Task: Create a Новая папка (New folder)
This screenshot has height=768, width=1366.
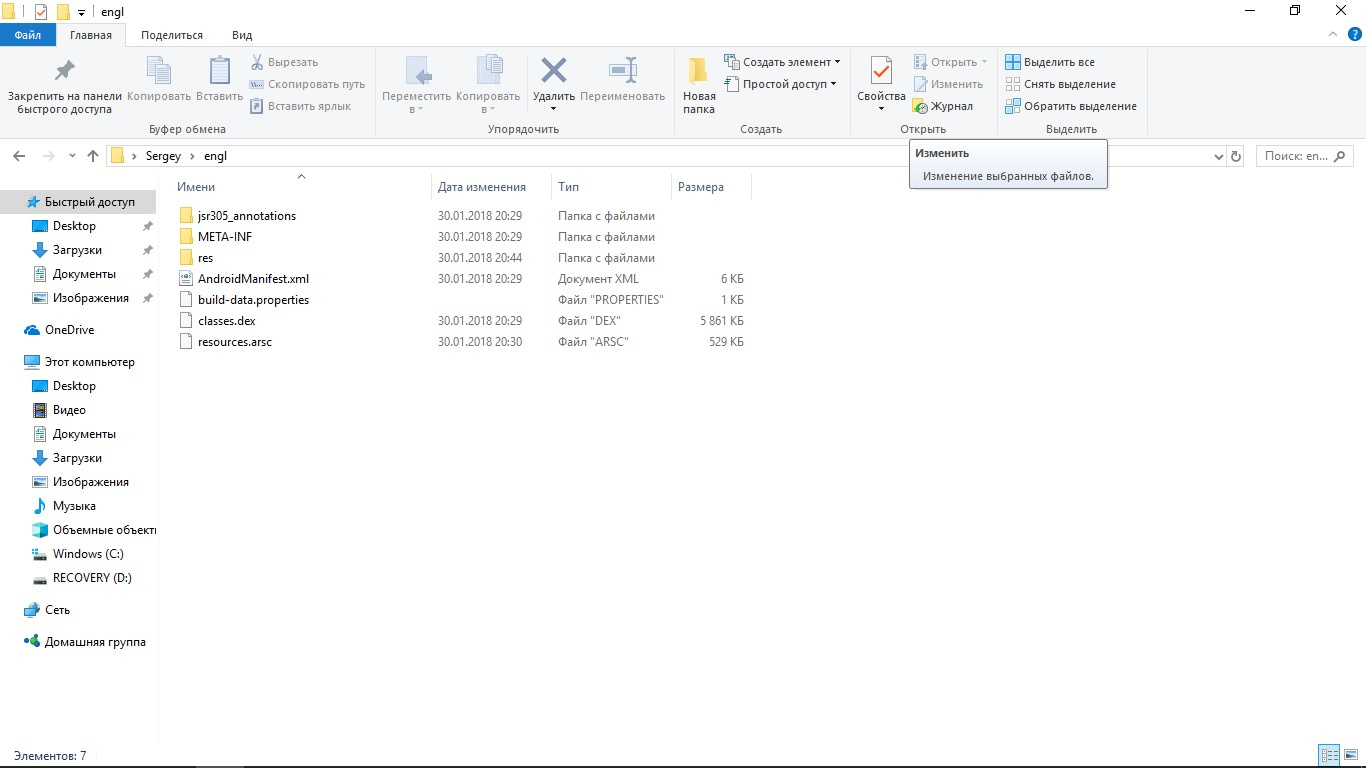Action: (x=699, y=86)
